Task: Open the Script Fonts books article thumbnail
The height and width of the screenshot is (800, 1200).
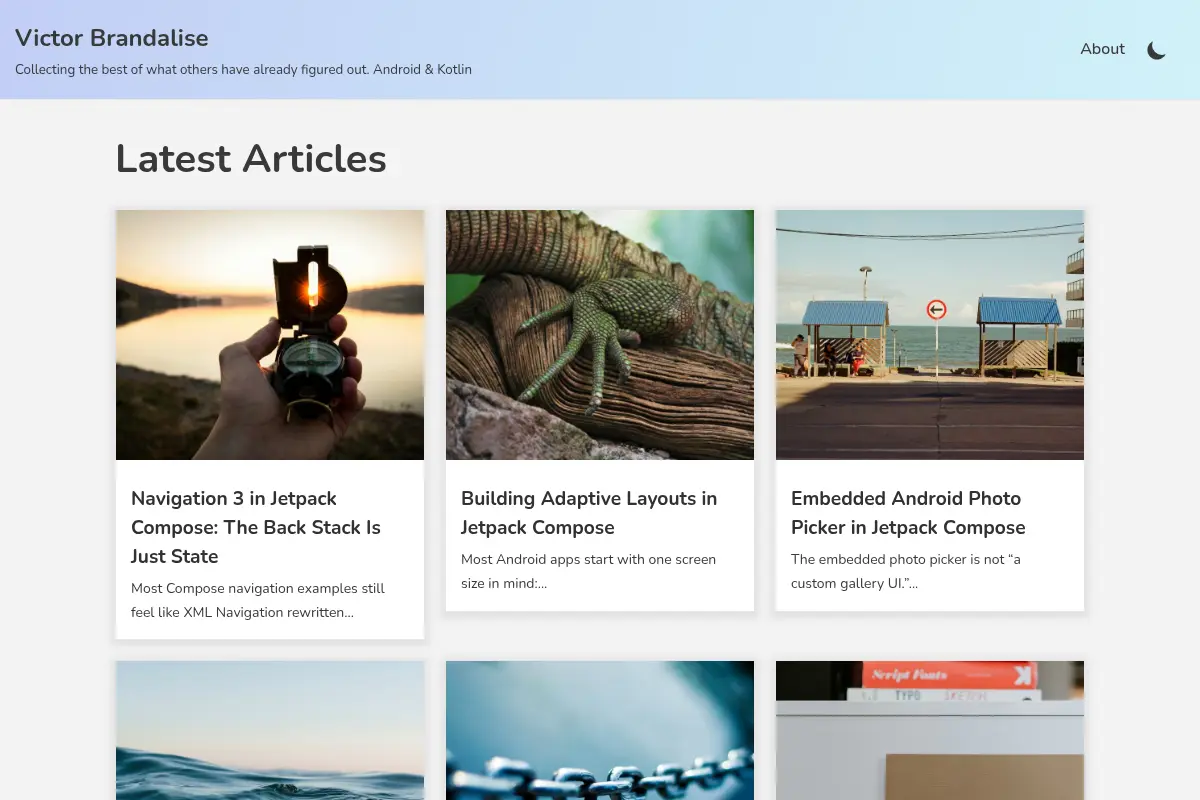Action: (x=930, y=730)
